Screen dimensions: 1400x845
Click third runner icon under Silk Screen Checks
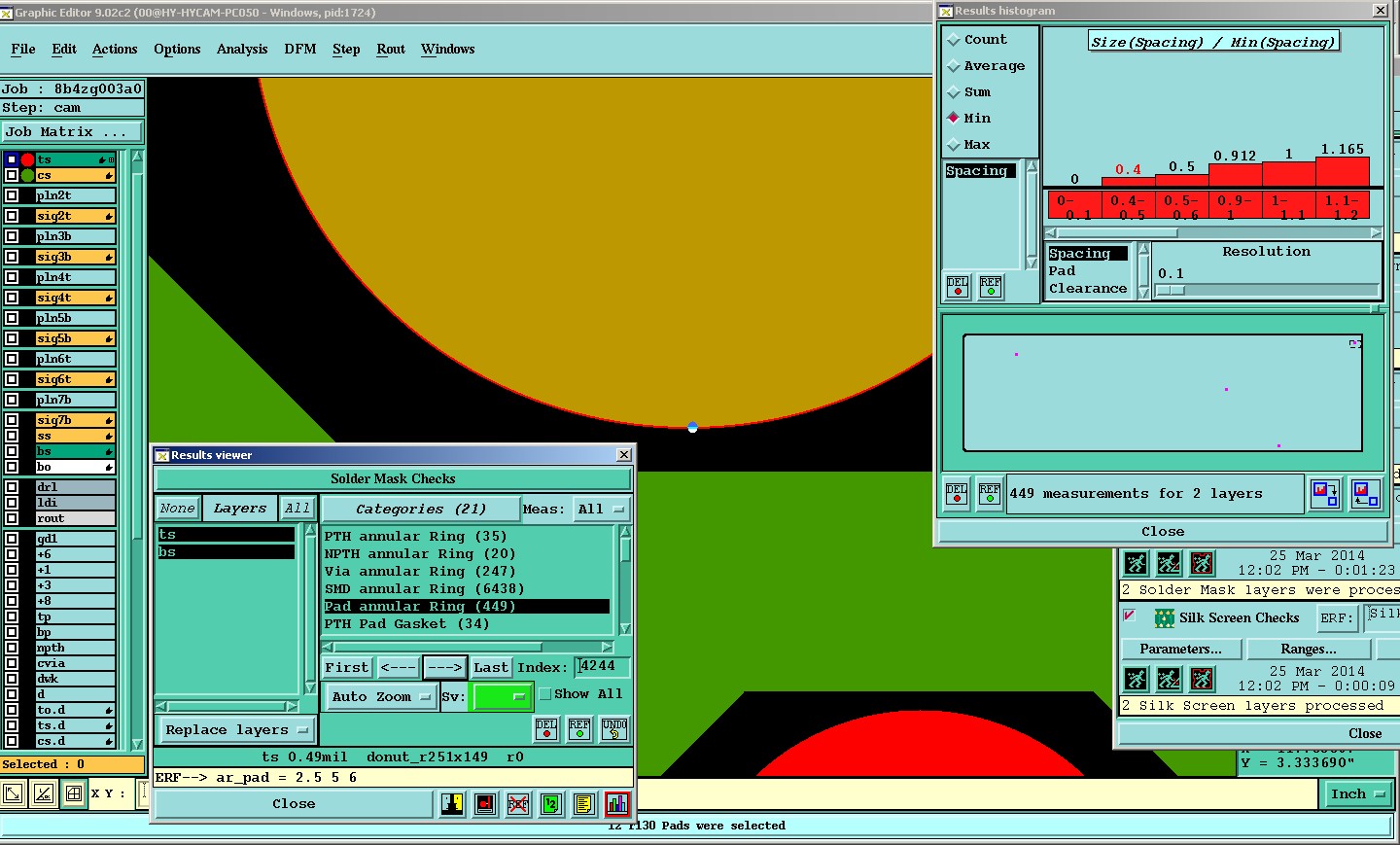point(1202,679)
